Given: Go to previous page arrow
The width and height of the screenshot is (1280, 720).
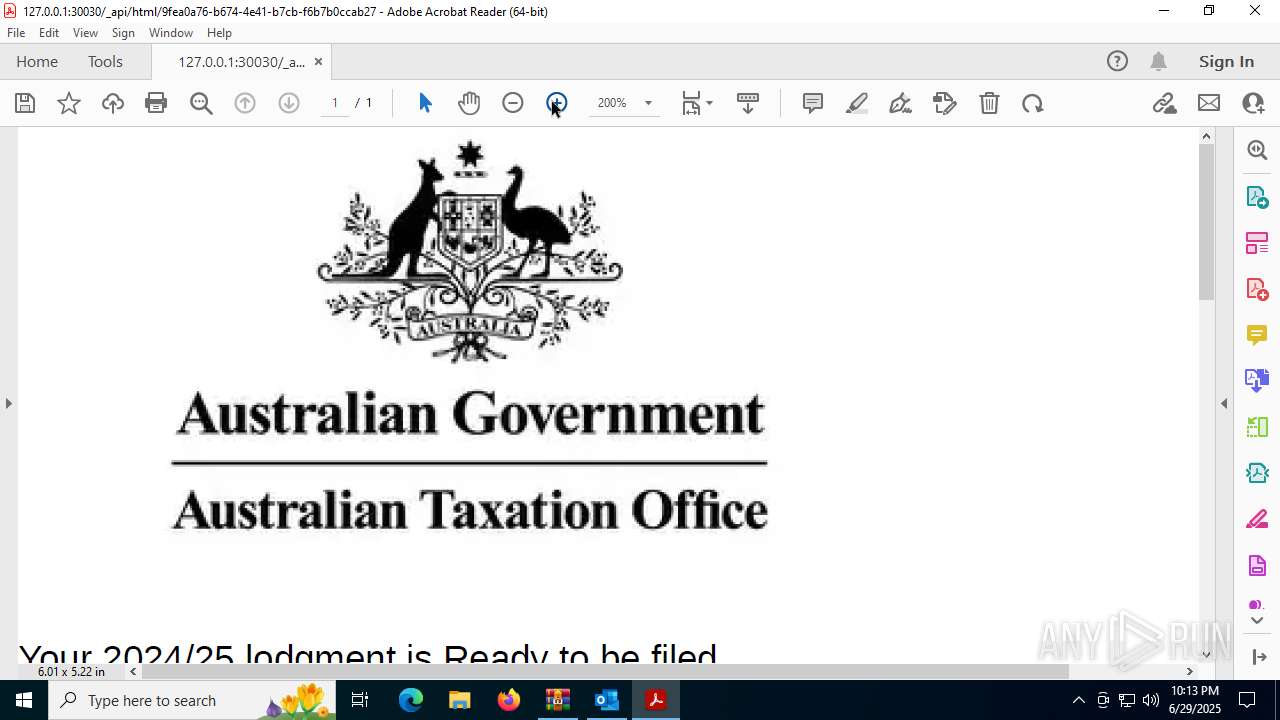Looking at the screenshot, I should tap(245, 103).
